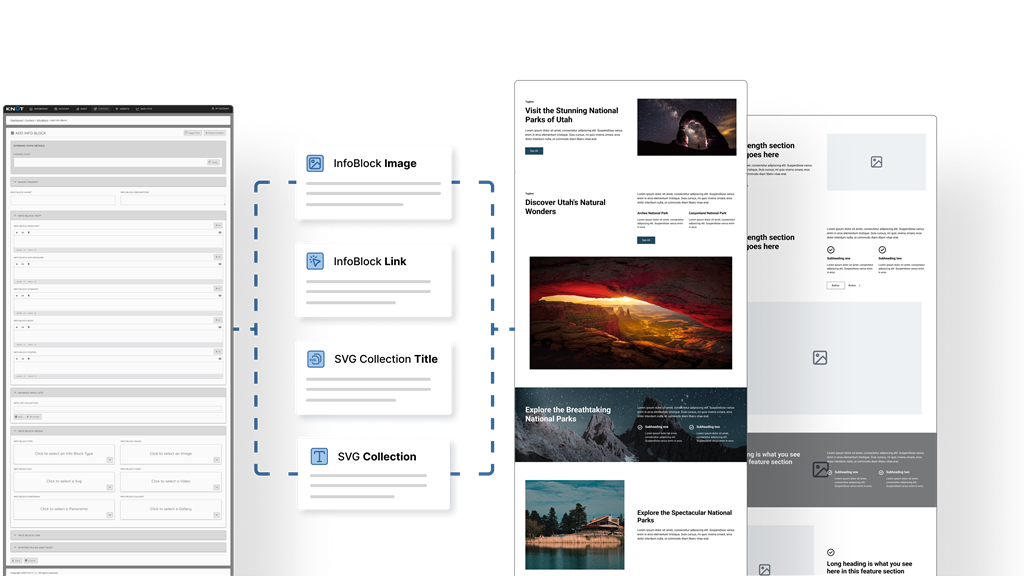The width and height of the screenshot is (1024, 576).
Task: Click the Info Blocks breadcrumb link
Action: click(x=42, y=120)
